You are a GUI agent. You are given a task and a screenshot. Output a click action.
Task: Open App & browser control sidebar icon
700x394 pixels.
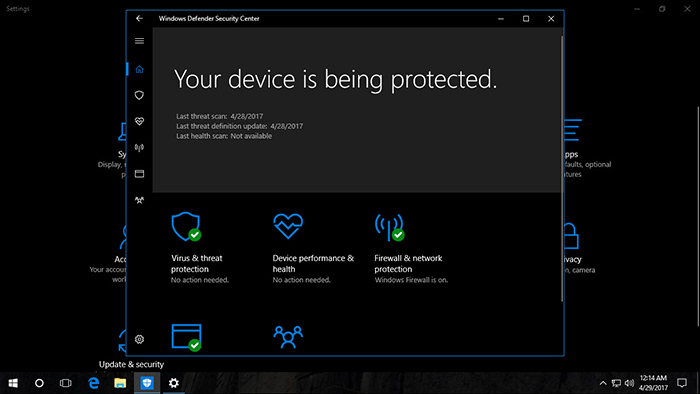[139, 174]
